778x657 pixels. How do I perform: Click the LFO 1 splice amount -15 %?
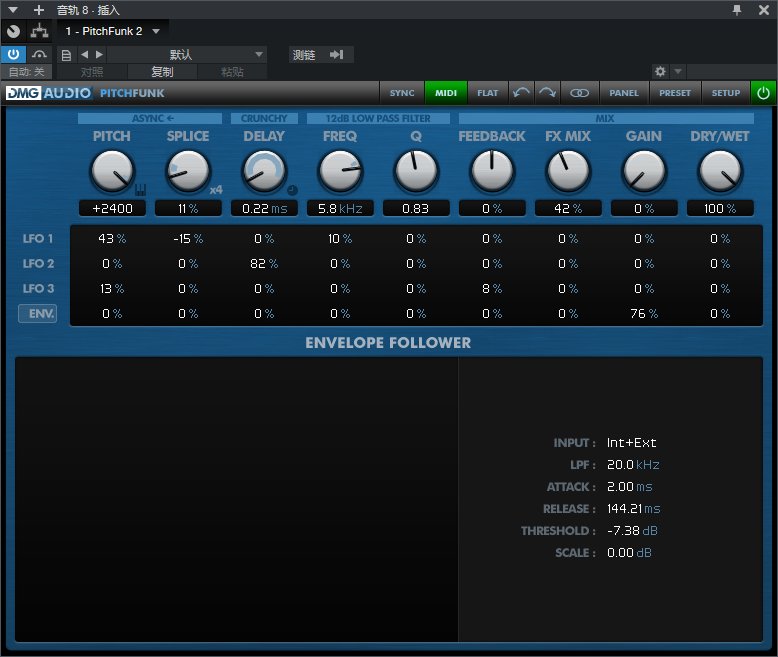pyautogui.click(x=188, y=239)
